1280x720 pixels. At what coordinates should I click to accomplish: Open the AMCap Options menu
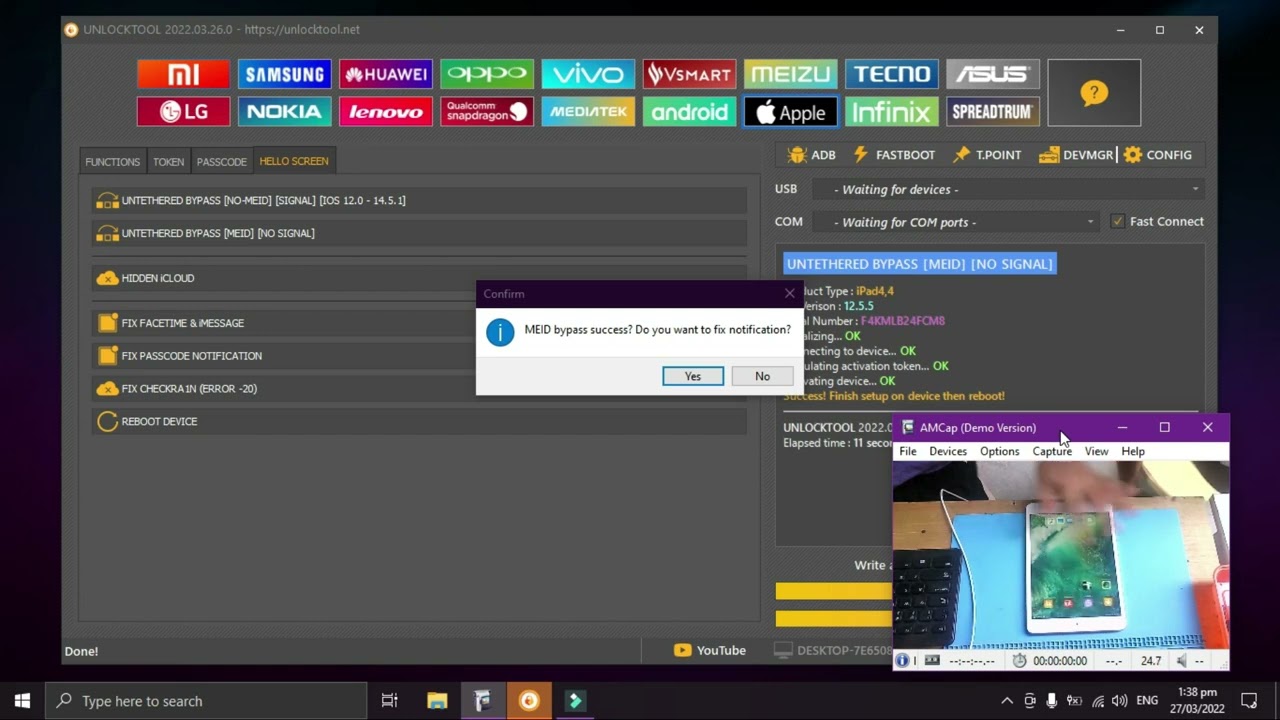(x=999, y=451)
